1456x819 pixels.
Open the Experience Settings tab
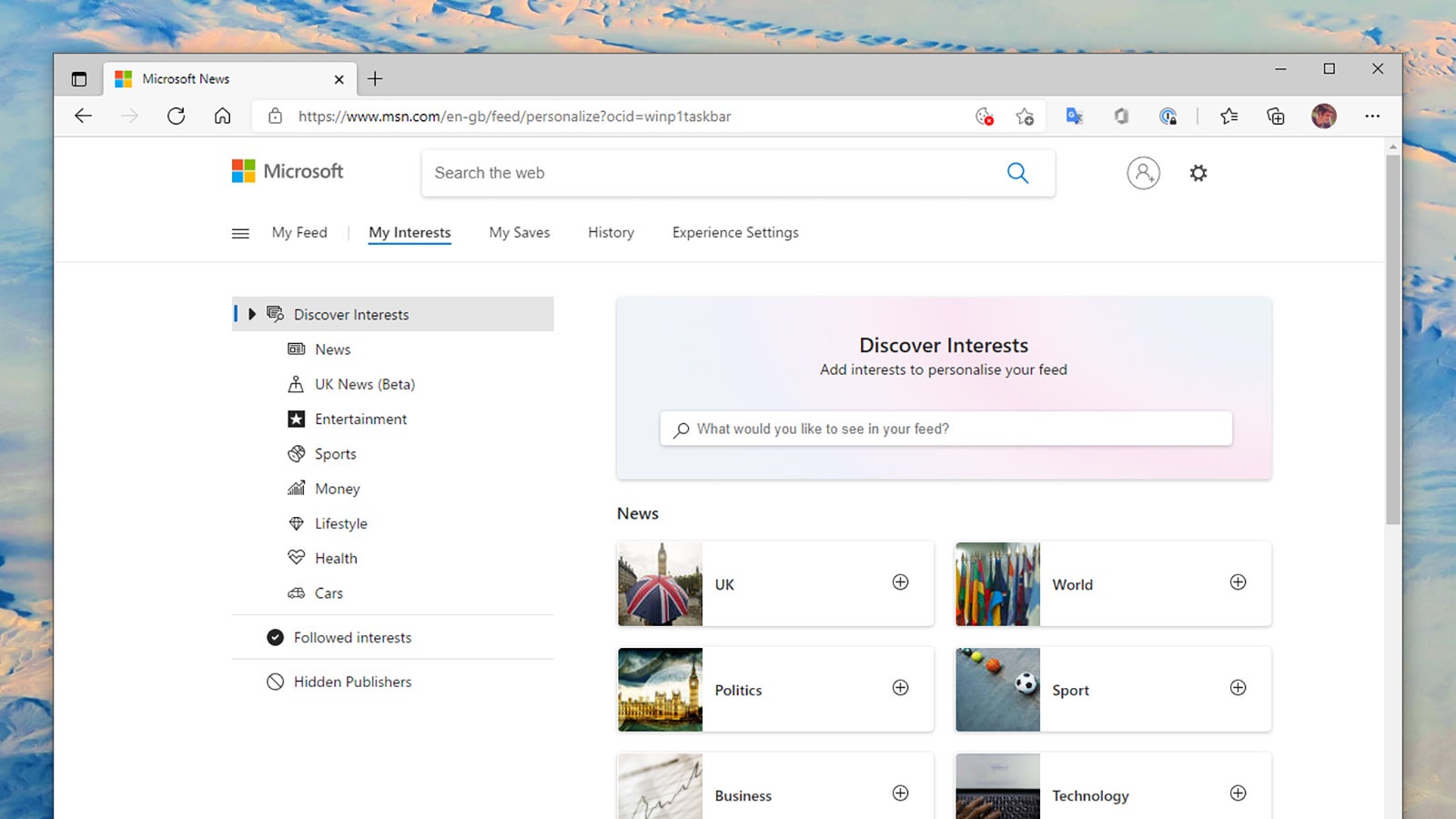[735, 233]
